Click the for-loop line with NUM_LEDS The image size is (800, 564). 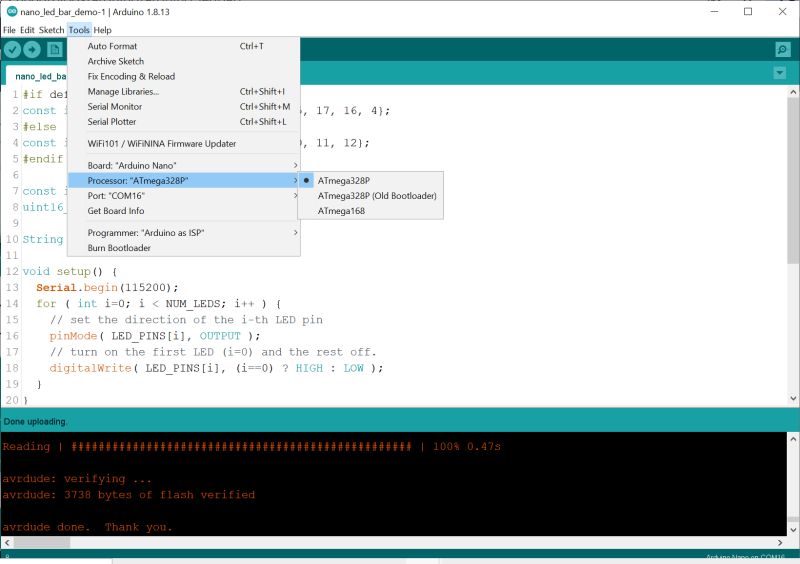pos(159,304)
